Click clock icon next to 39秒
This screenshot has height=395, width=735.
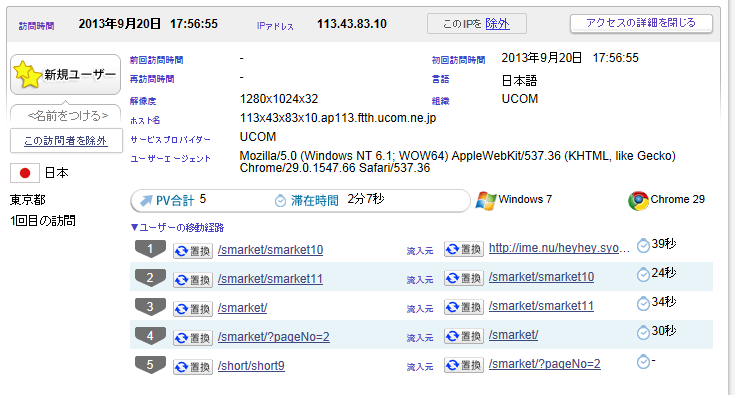point(643,246)
